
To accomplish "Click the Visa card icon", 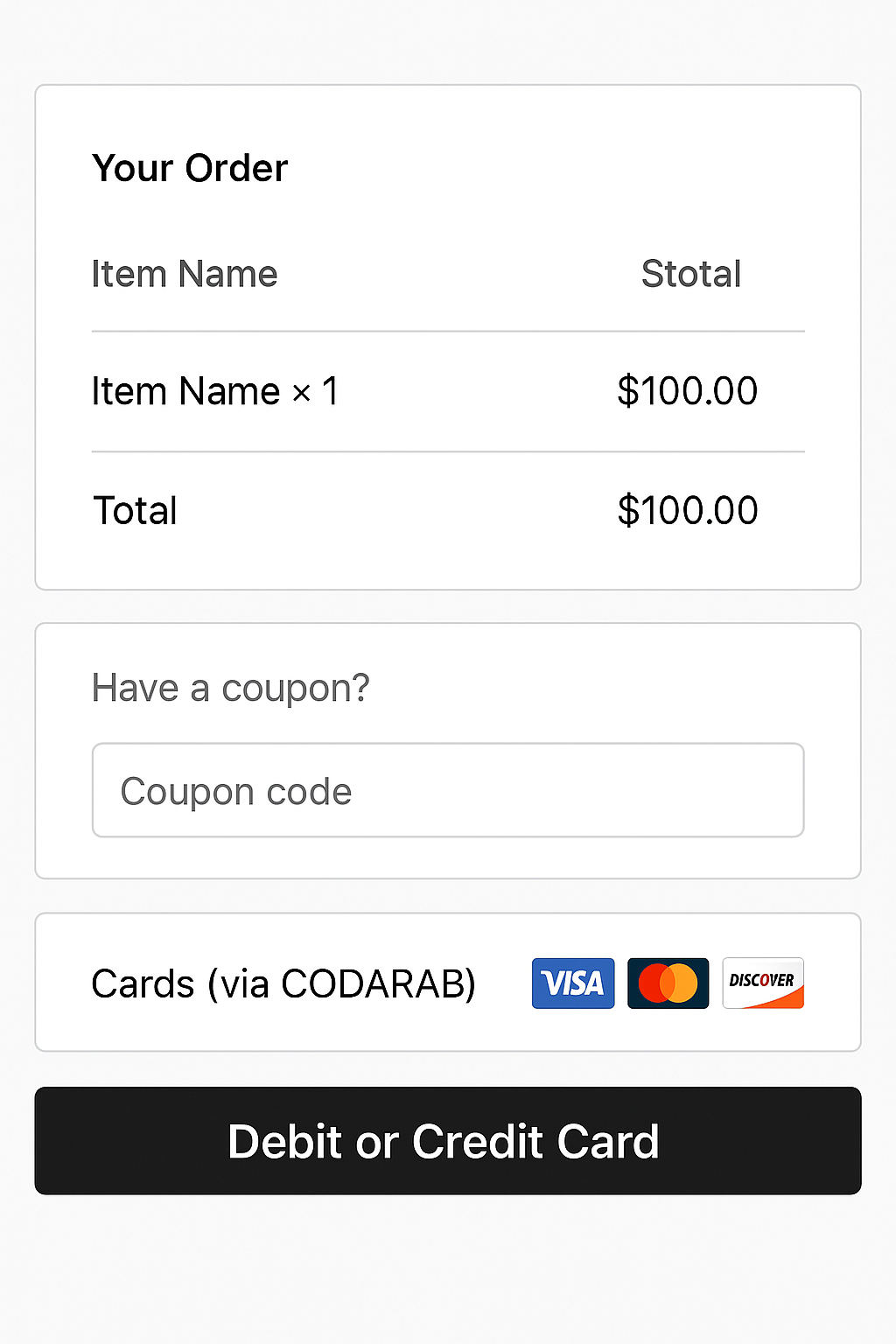I will [x=573, y=983].
